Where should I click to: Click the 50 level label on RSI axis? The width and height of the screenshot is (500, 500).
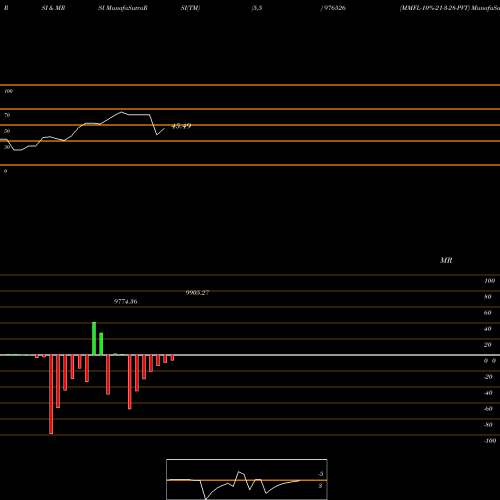[7, 131]
